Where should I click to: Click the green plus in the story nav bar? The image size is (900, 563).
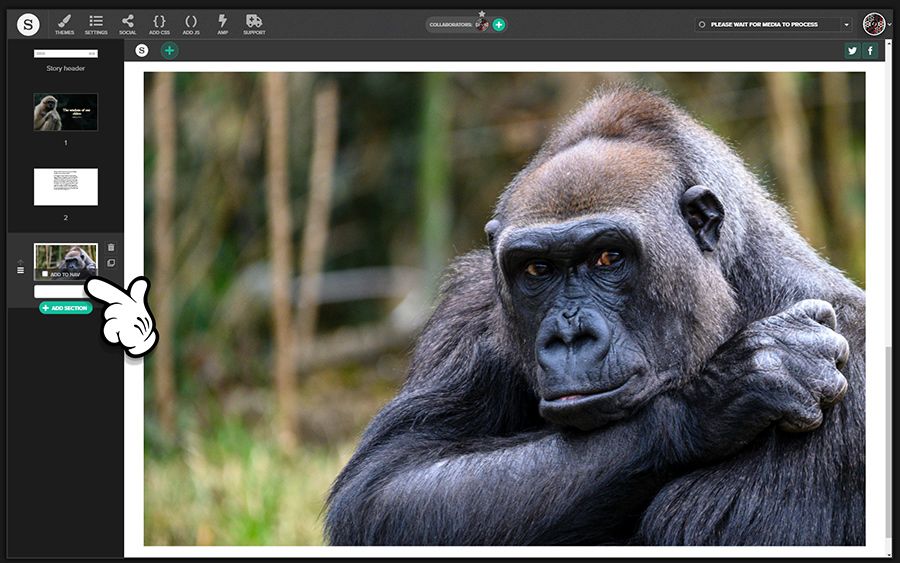click(169, 51)
